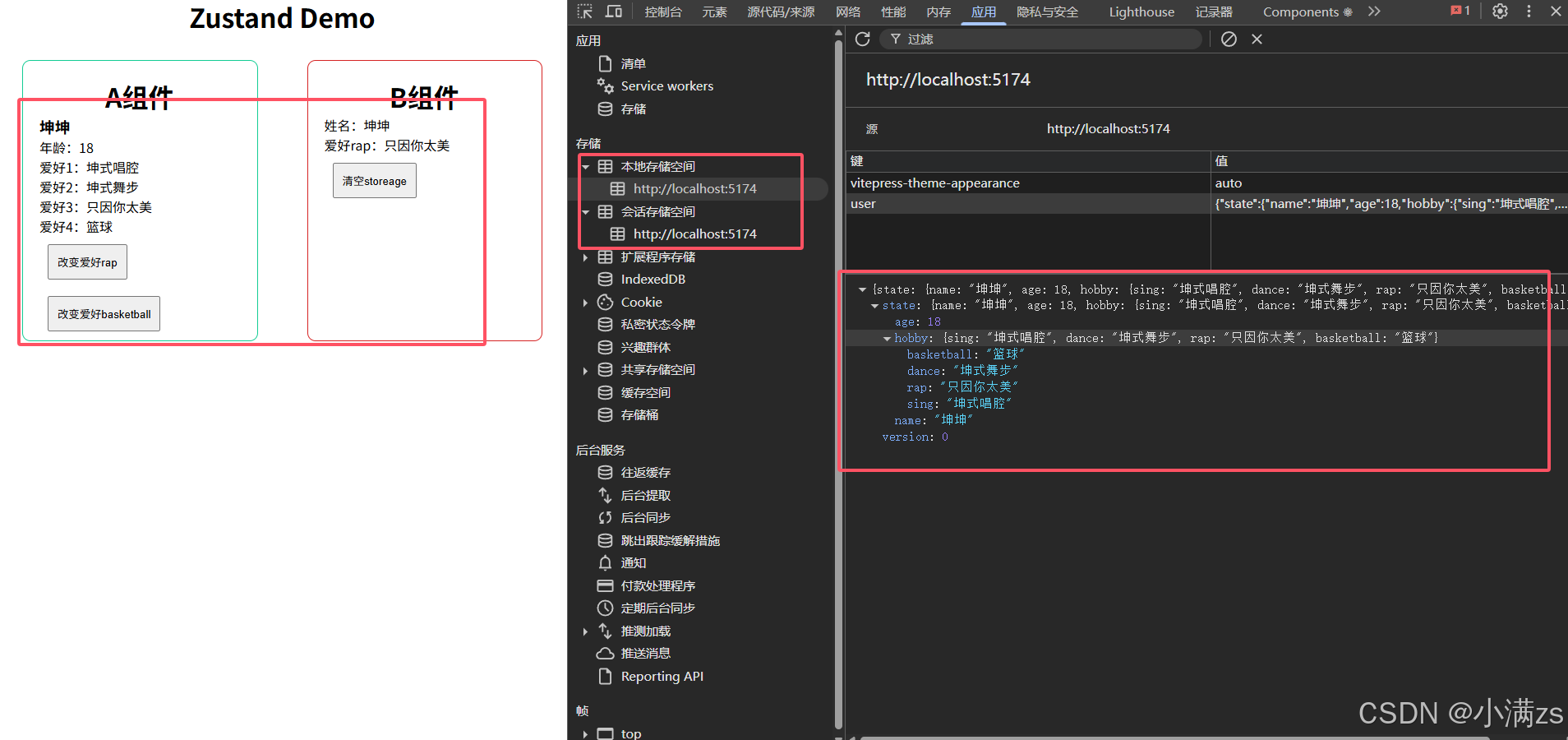Image resolution: width=1568 pixels, height=740 pixels.
Task: Open 缓存空间 item
Action: tap(645, 392)
